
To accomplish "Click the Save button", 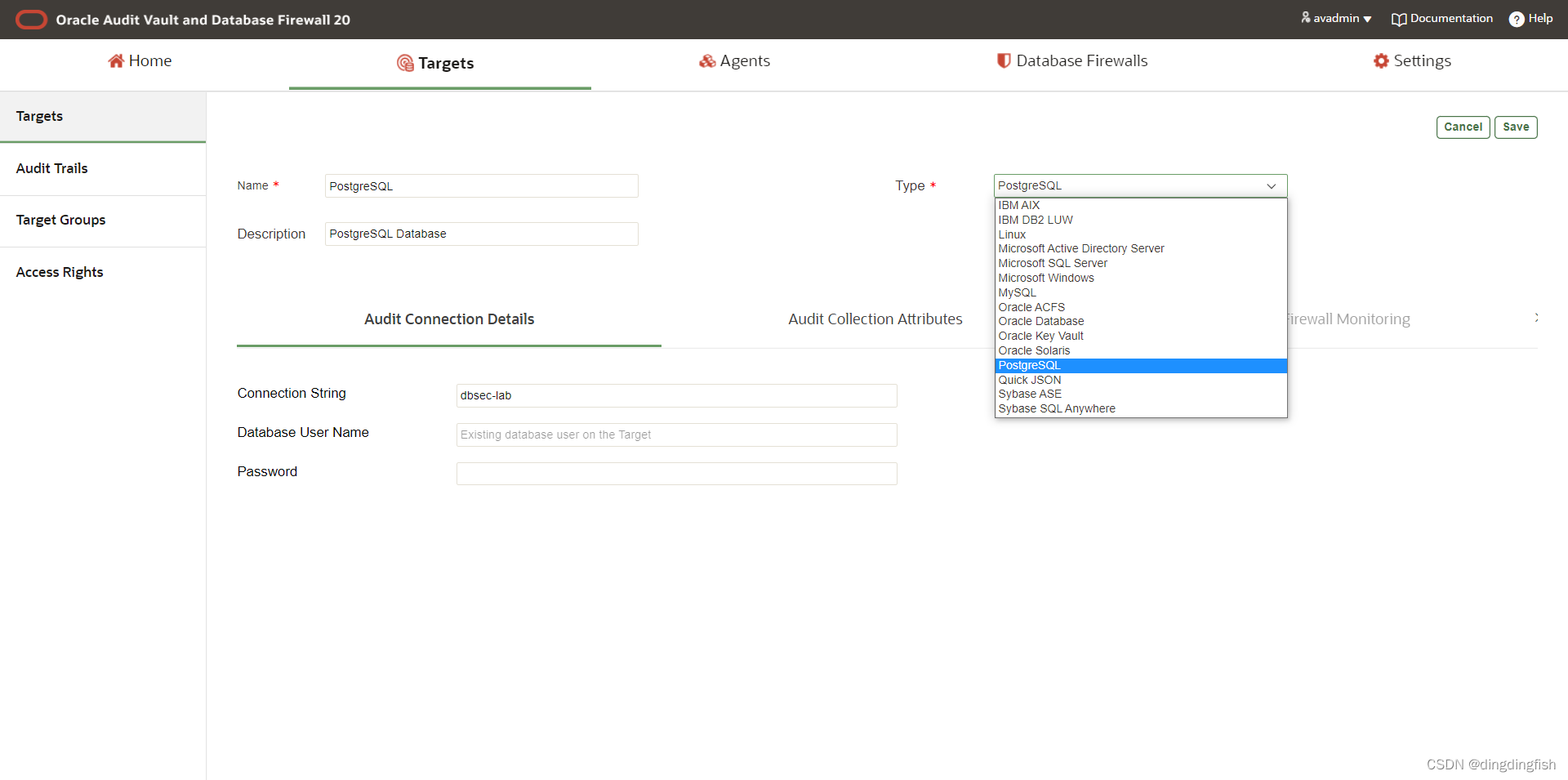I will pos(1516,127).
